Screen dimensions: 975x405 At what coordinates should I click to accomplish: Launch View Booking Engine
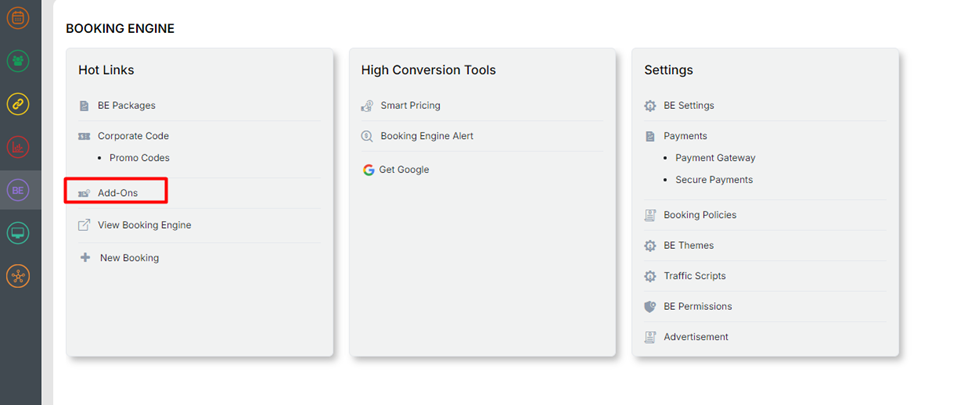(x=144, y=225)
